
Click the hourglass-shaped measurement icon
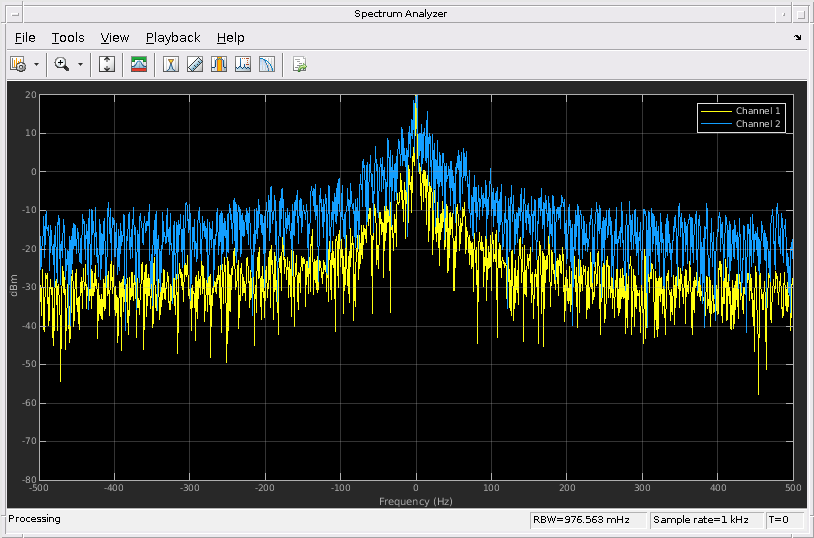click(x=171, y=64)
